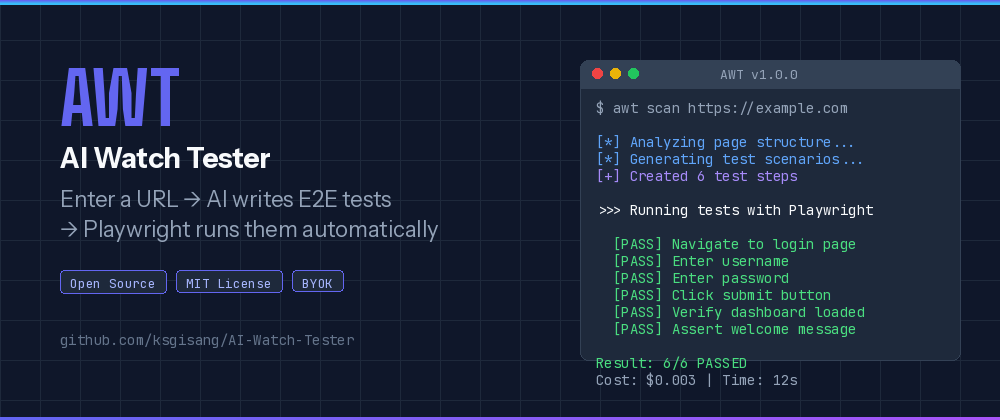Click the AWT v1.0.0 terminal title
Screen dimensions: 1000x420
(759, 75)
